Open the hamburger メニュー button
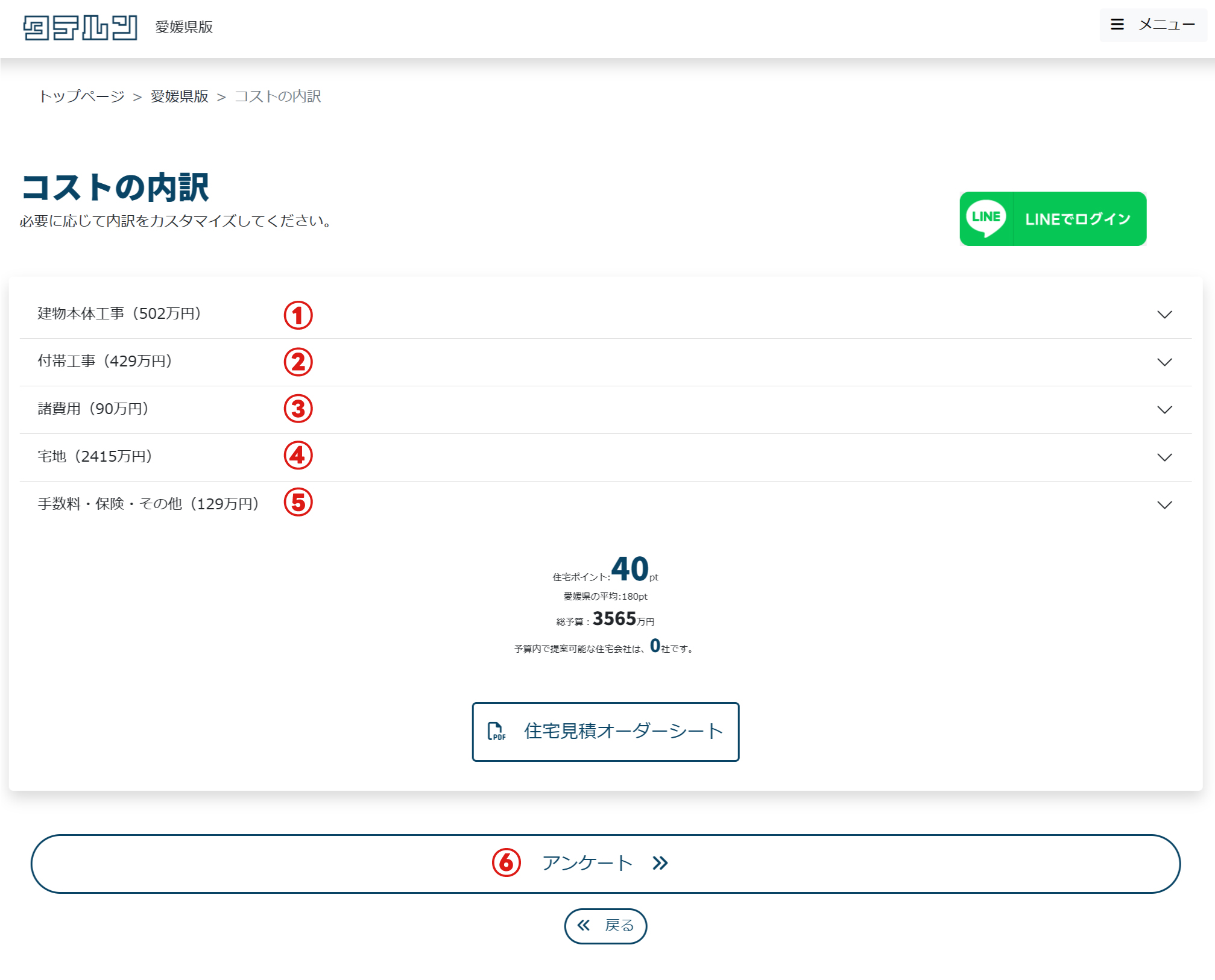 point(1152,25)
